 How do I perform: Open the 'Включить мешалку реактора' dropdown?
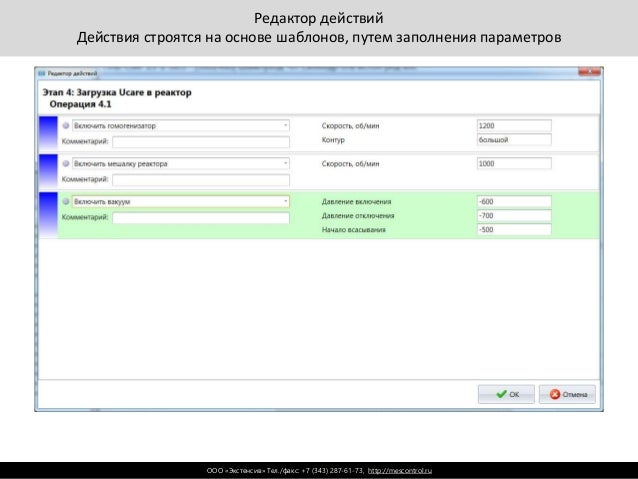(x=181, y=164)
